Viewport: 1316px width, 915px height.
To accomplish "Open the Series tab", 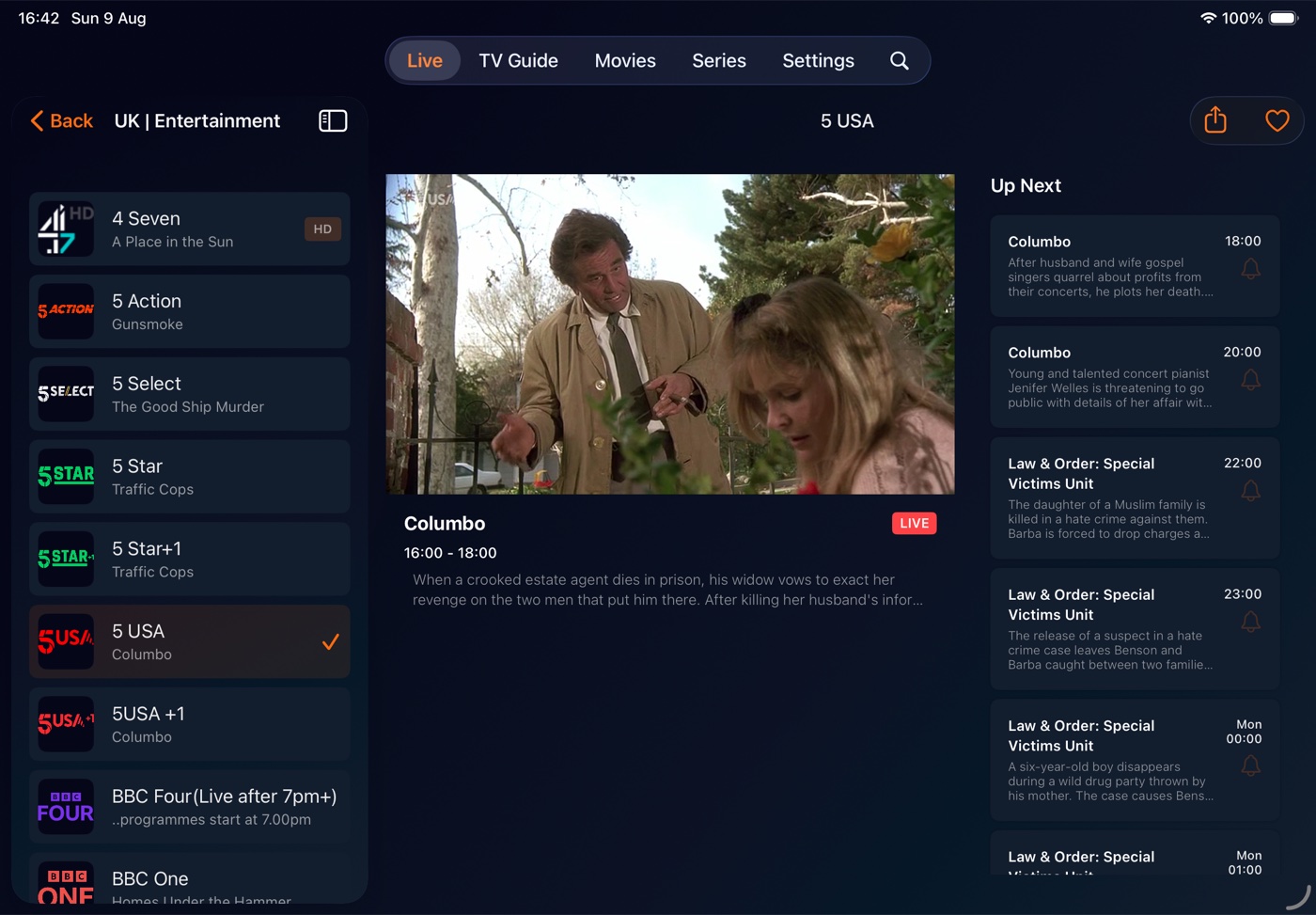I will [x=719, y=60].
